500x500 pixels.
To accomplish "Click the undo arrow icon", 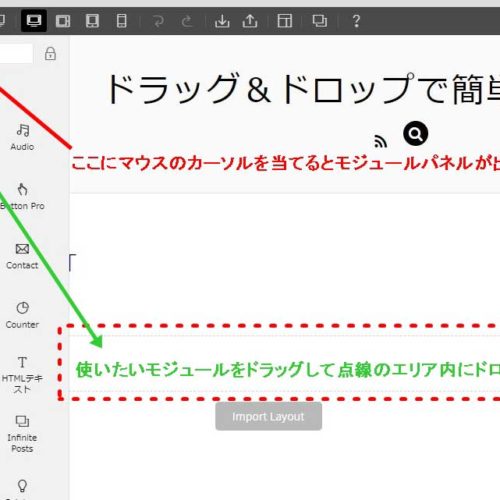I will [158, 21].
